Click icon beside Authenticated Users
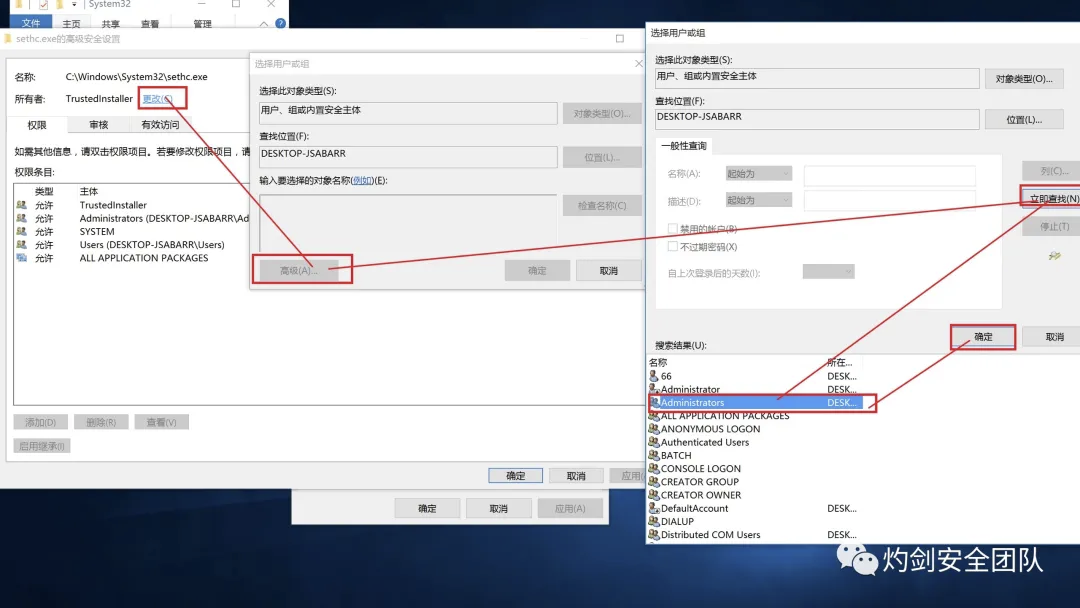Viewport: 1080px width, 608px height. tap(654, 442)
